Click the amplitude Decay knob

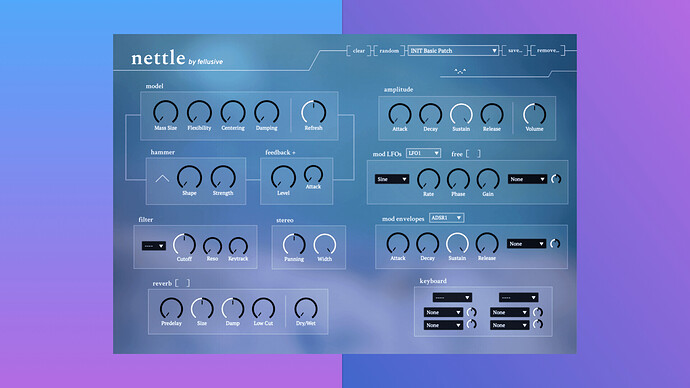(430, 114)
